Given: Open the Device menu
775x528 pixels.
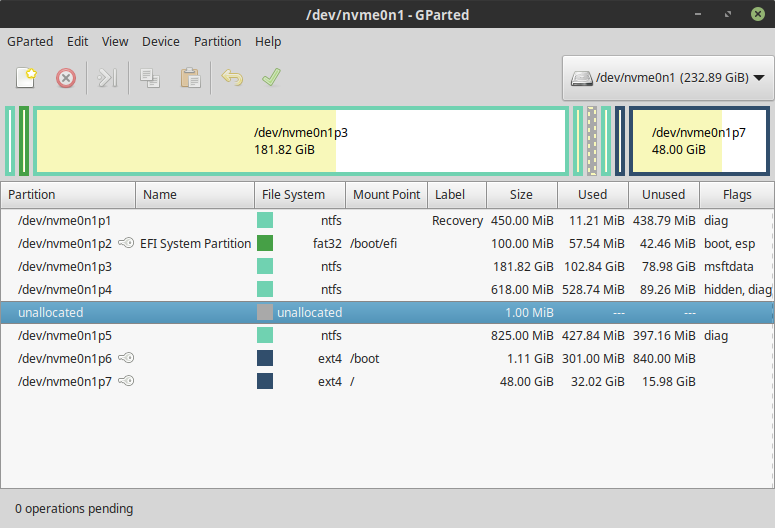Looking at the screenshot, I should 161,42.
